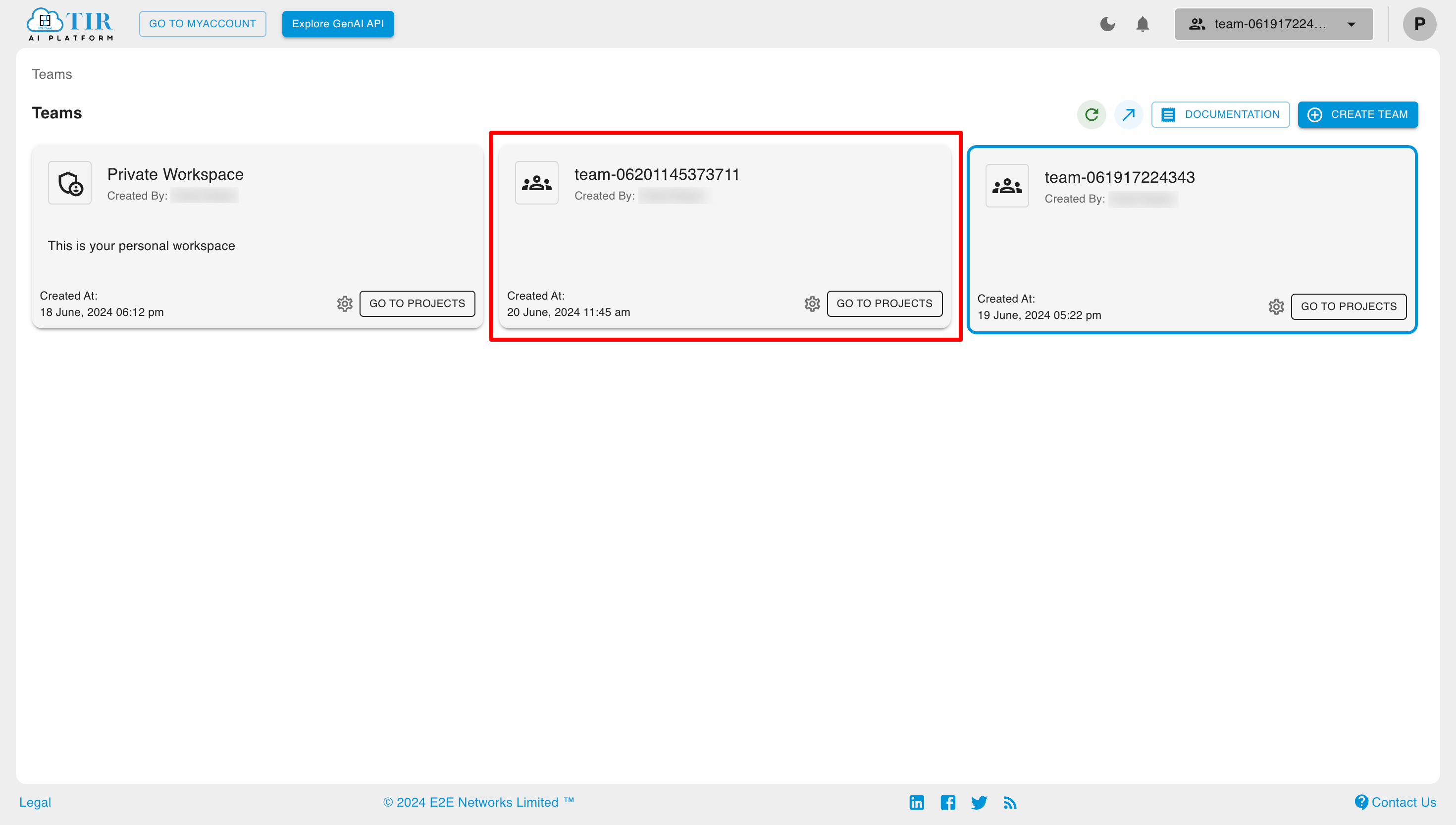Go to projects of team-06201145373711
Viewport: 1456px width, 825px height.
[884, 304]
